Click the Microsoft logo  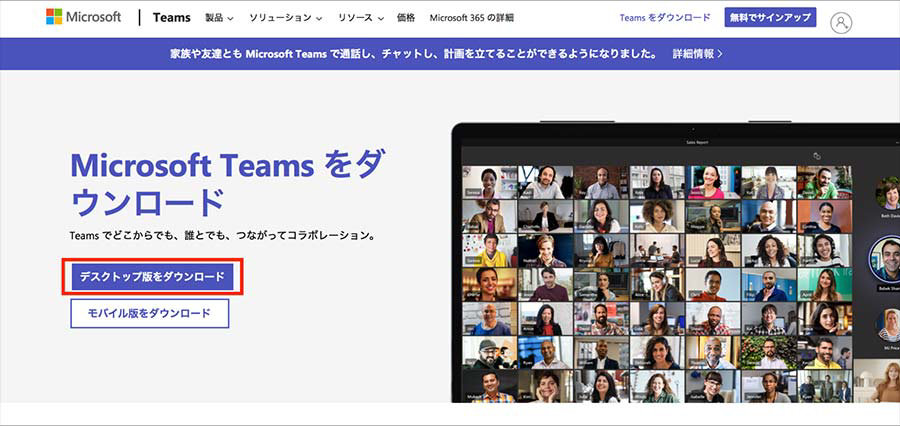point(84,17)
